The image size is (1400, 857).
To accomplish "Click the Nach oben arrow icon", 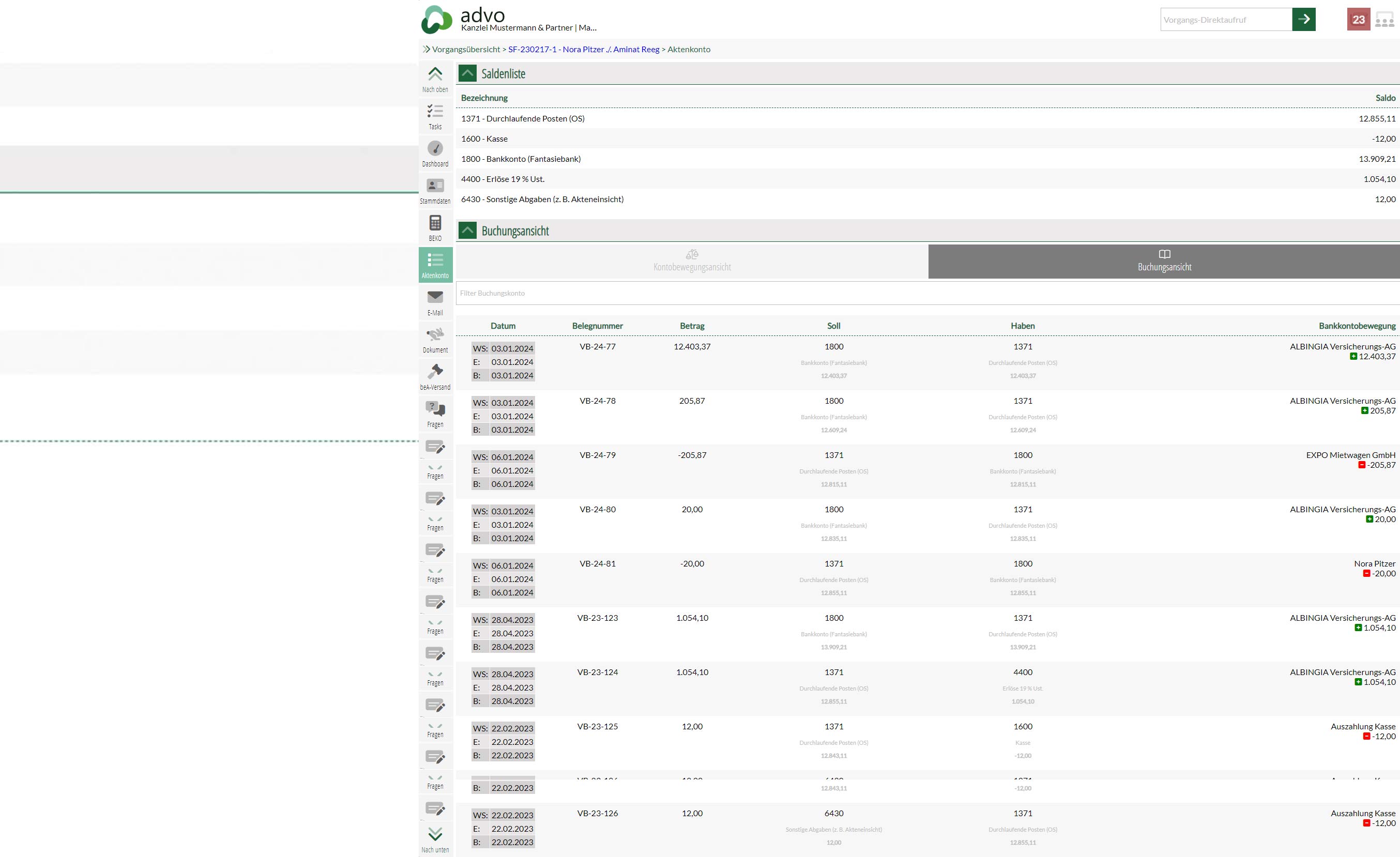I will tap(435, 74).
